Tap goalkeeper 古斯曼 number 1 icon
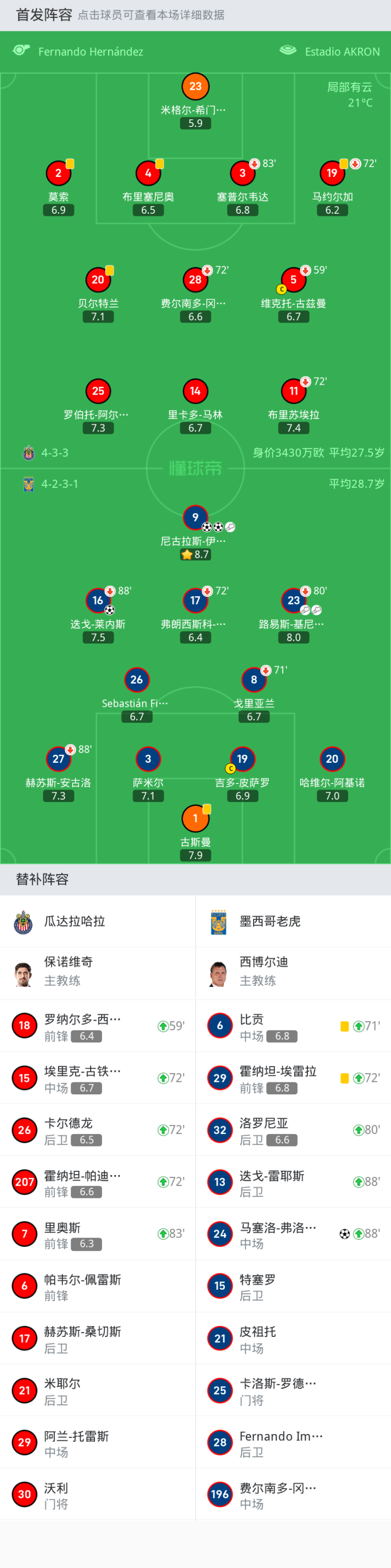 tap(195, 819)
